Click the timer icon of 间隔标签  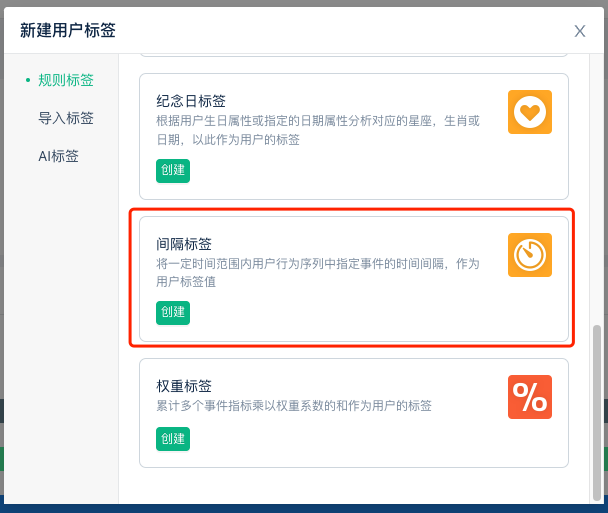(x=530, y=255)
